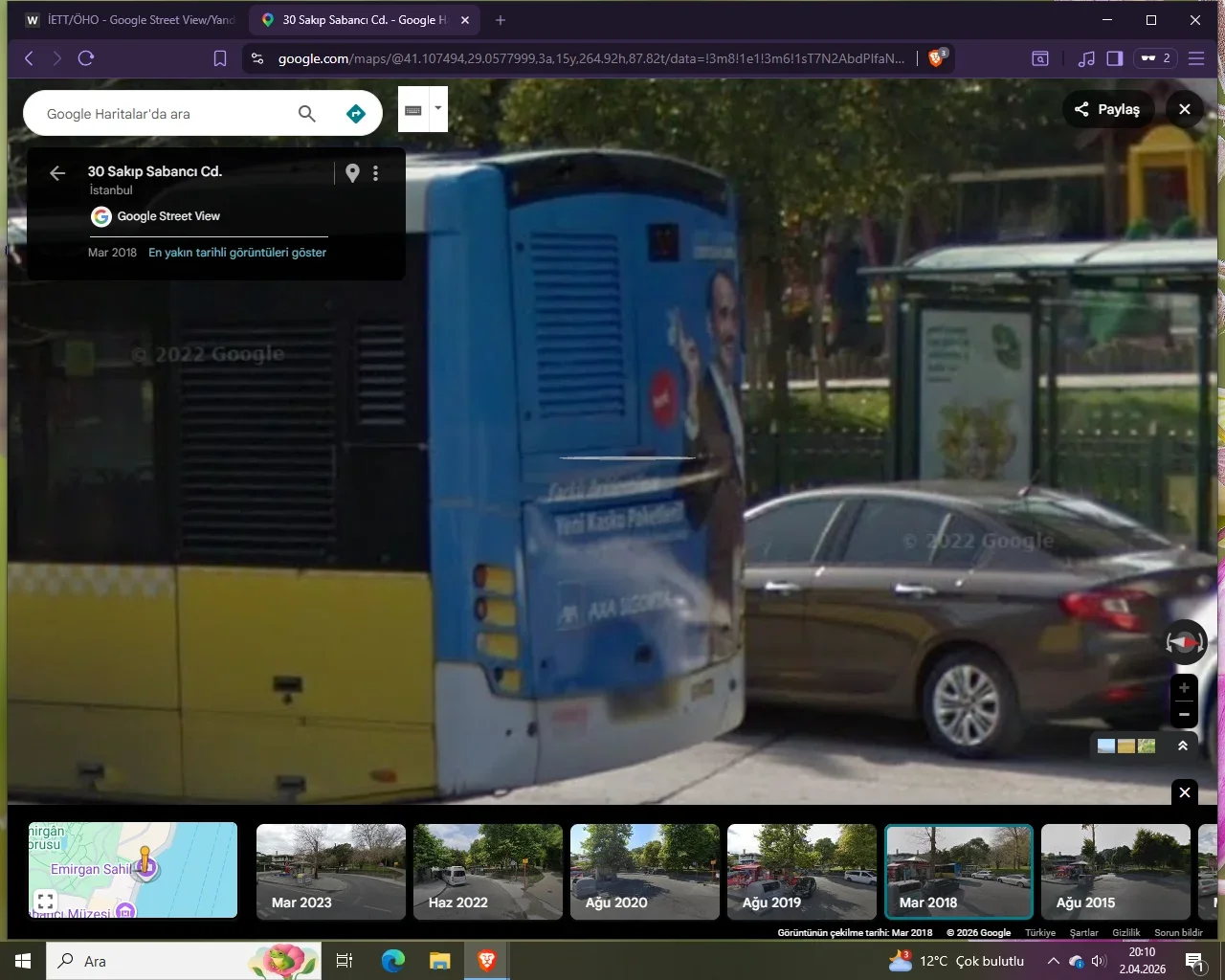This screenshot has height=980, width=1225.
Task: Click the back arrow in address panel
Action: click(57, 173)
